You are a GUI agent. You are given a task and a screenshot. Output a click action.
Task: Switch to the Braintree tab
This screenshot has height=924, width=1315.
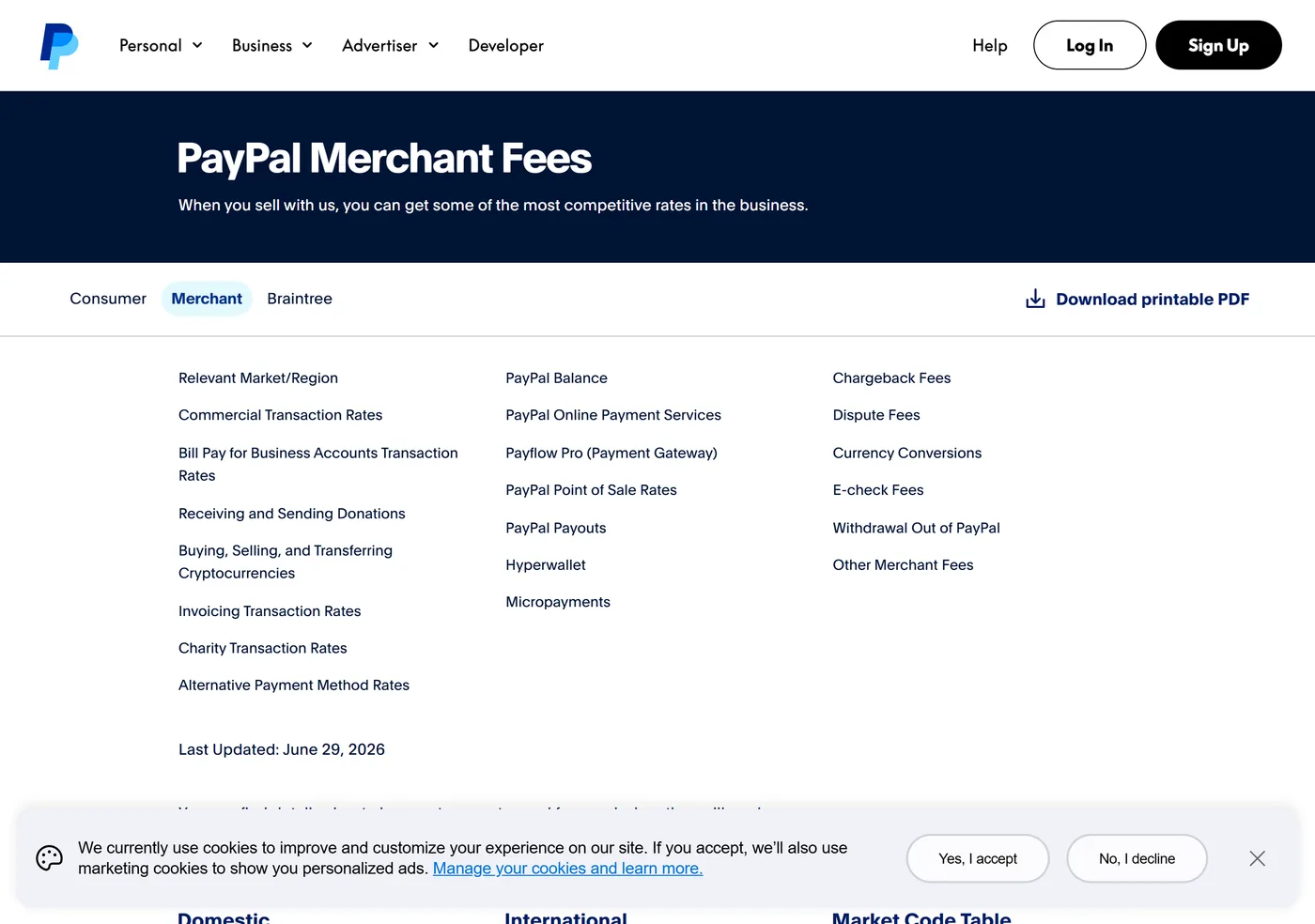300,299
